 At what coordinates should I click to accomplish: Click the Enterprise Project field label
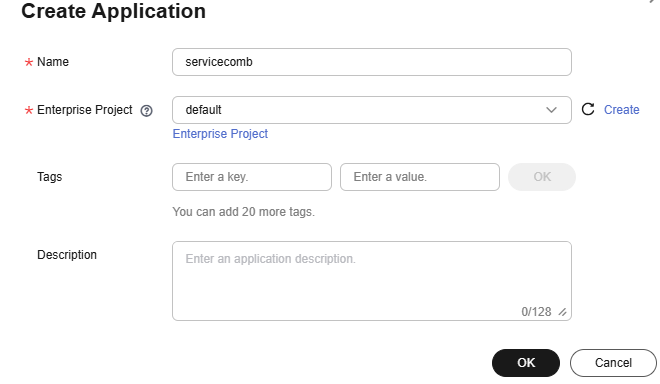85,110
